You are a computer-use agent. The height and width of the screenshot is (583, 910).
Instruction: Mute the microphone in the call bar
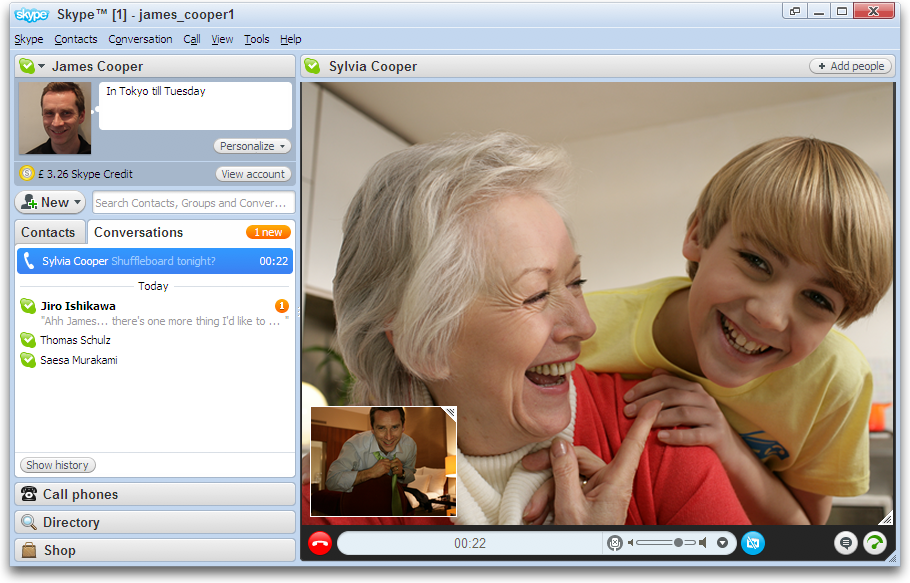(615, 543)
